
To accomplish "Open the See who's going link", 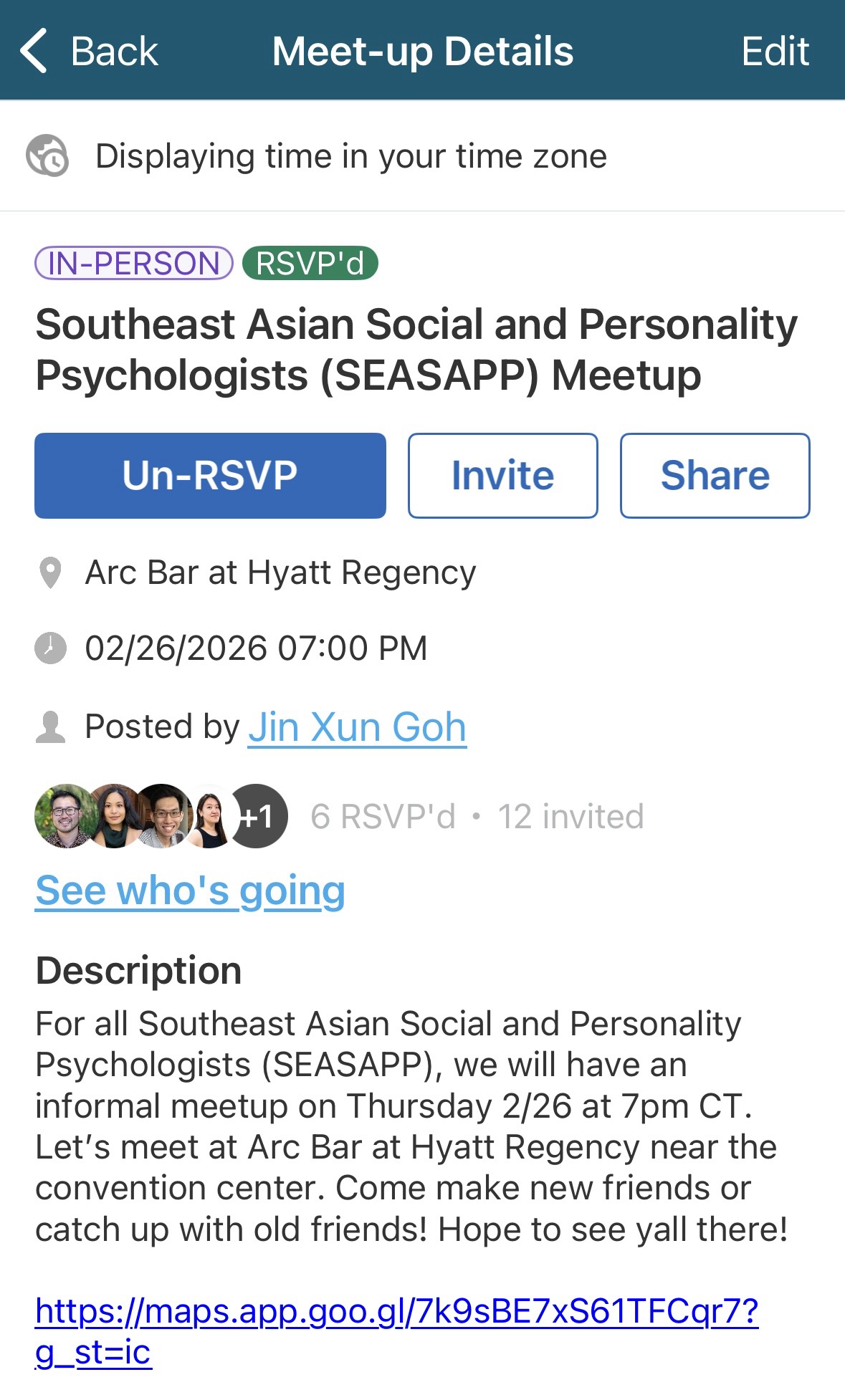I will pyautogui.click(x=190, y=891).
